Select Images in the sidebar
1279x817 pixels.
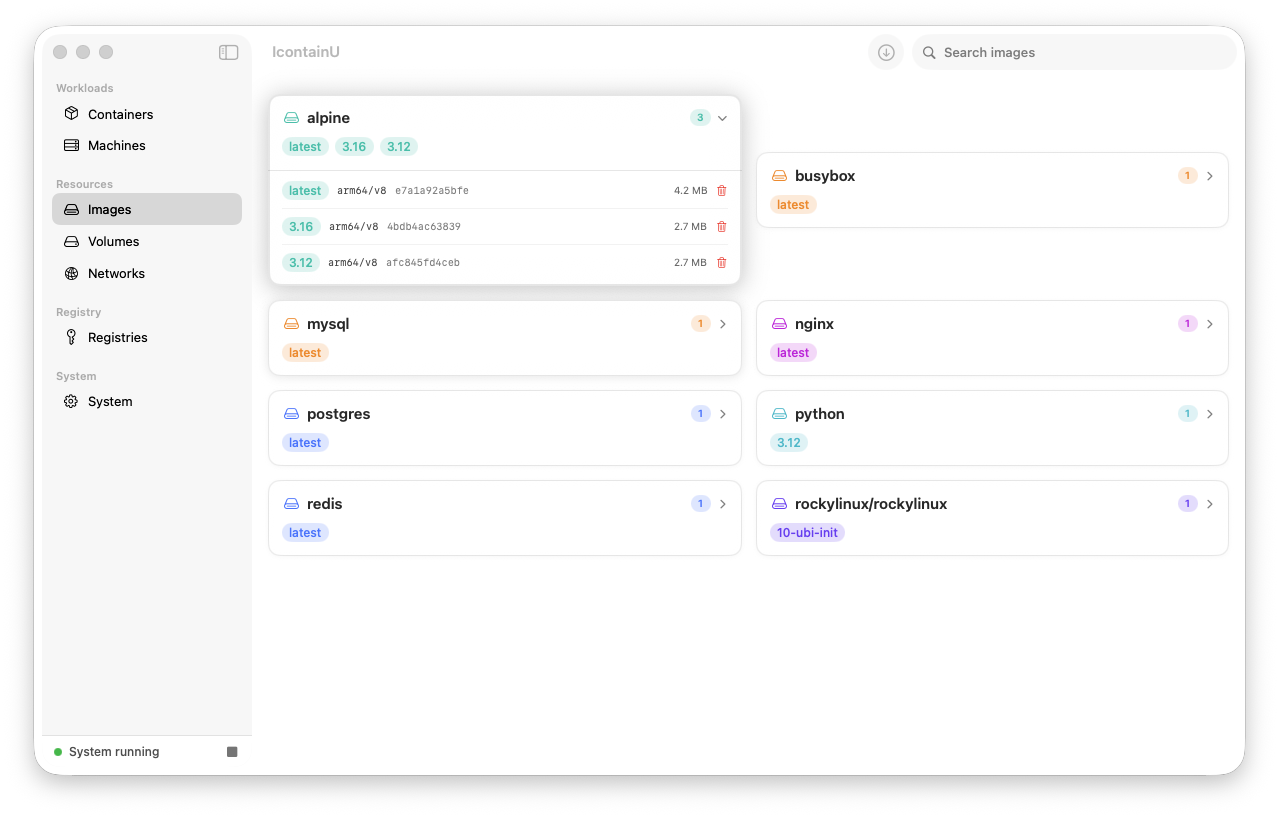coord(147,209)
